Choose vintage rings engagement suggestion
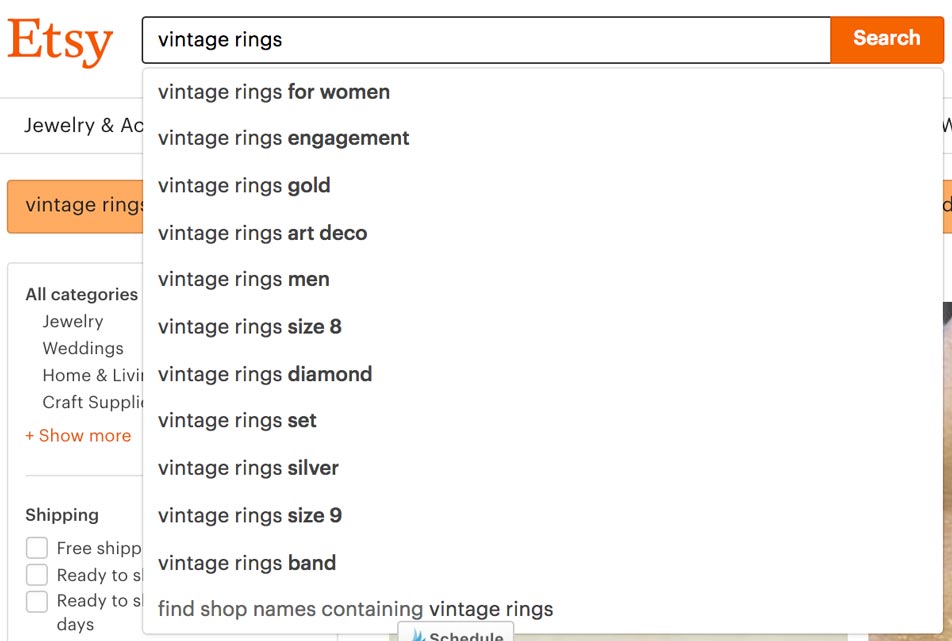952x641 pixels. 542,138
